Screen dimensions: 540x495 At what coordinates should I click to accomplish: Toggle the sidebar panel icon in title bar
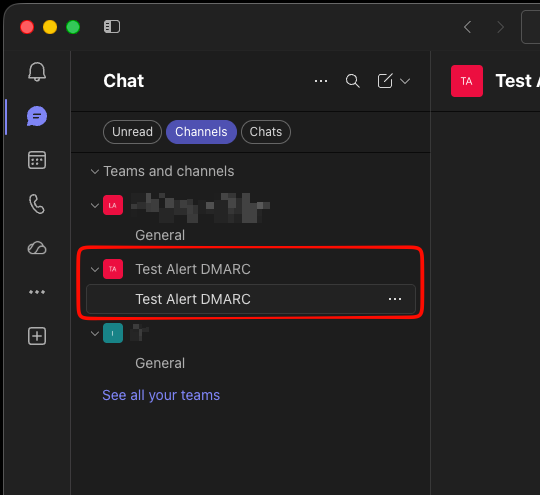pos(112,27)
